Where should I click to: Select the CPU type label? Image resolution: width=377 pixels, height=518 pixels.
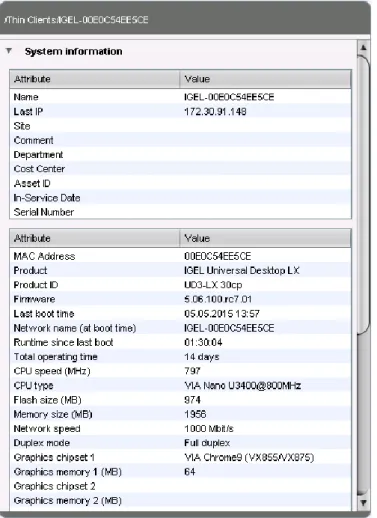pyautogui.click(x=33, y=386)
